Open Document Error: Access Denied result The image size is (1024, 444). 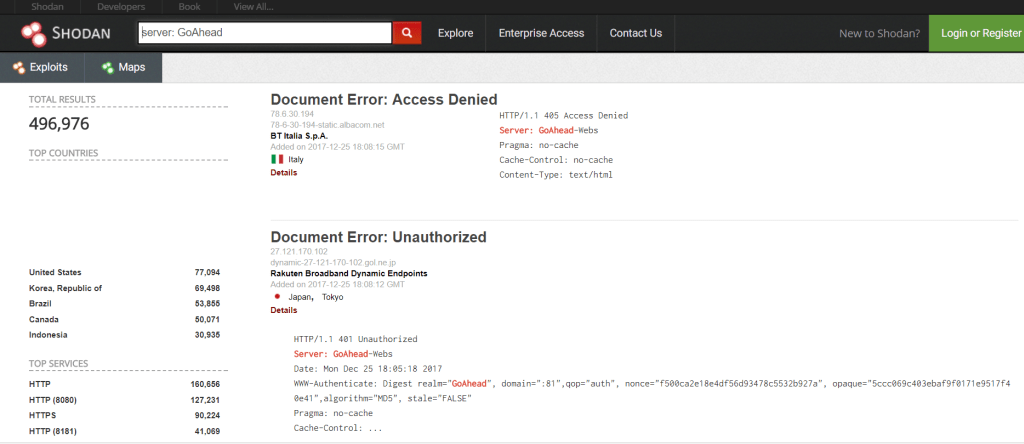[384, 99]
